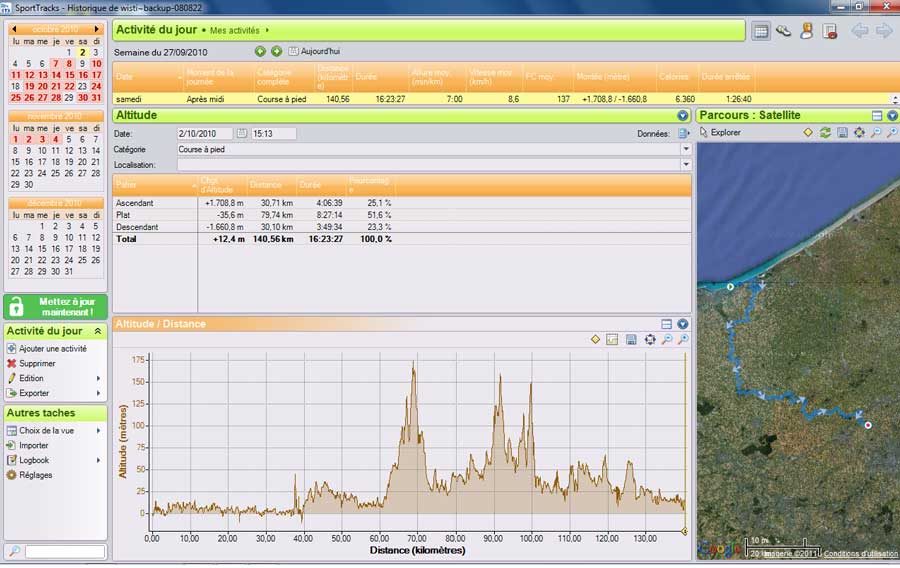The height and width of the screenshot is (568, 900).
Task: Click the time field 15:13
Action: tap(274, 134)
